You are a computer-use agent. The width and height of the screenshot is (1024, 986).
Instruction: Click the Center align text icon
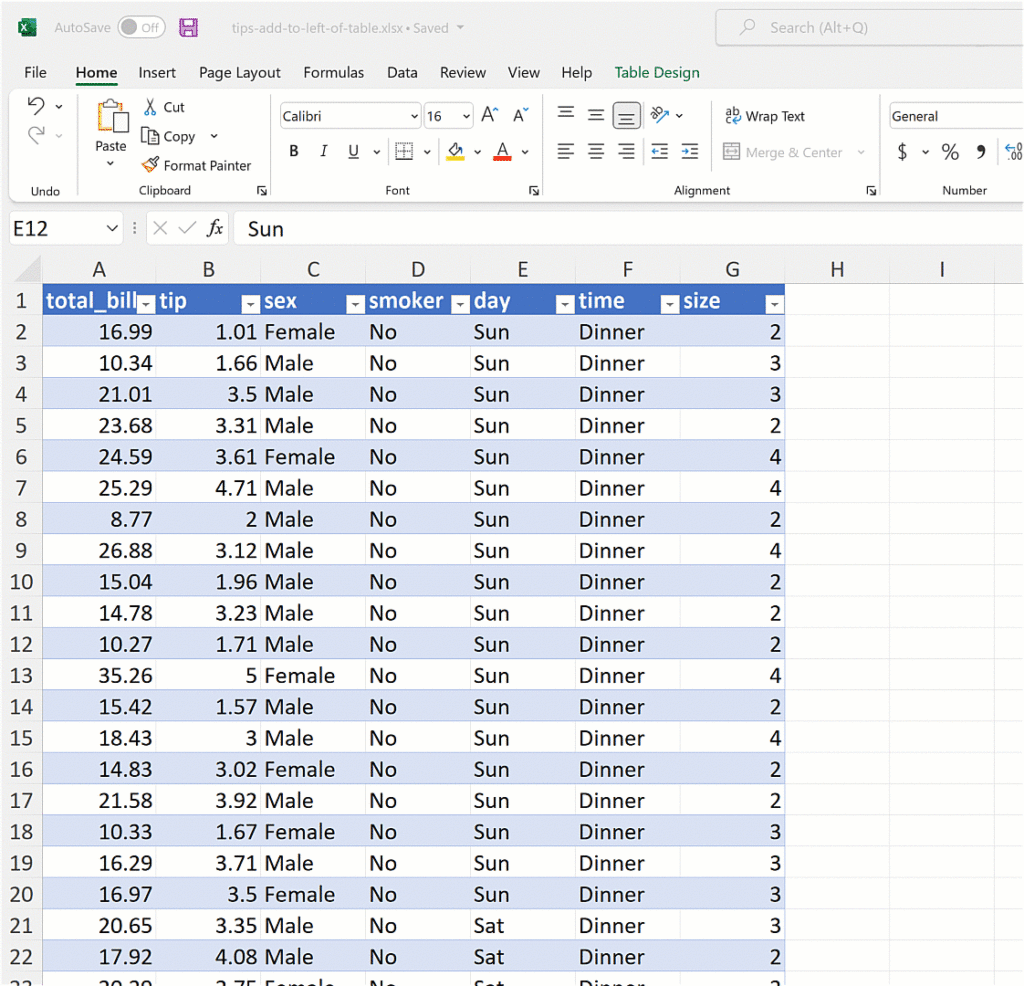[596, 152]
